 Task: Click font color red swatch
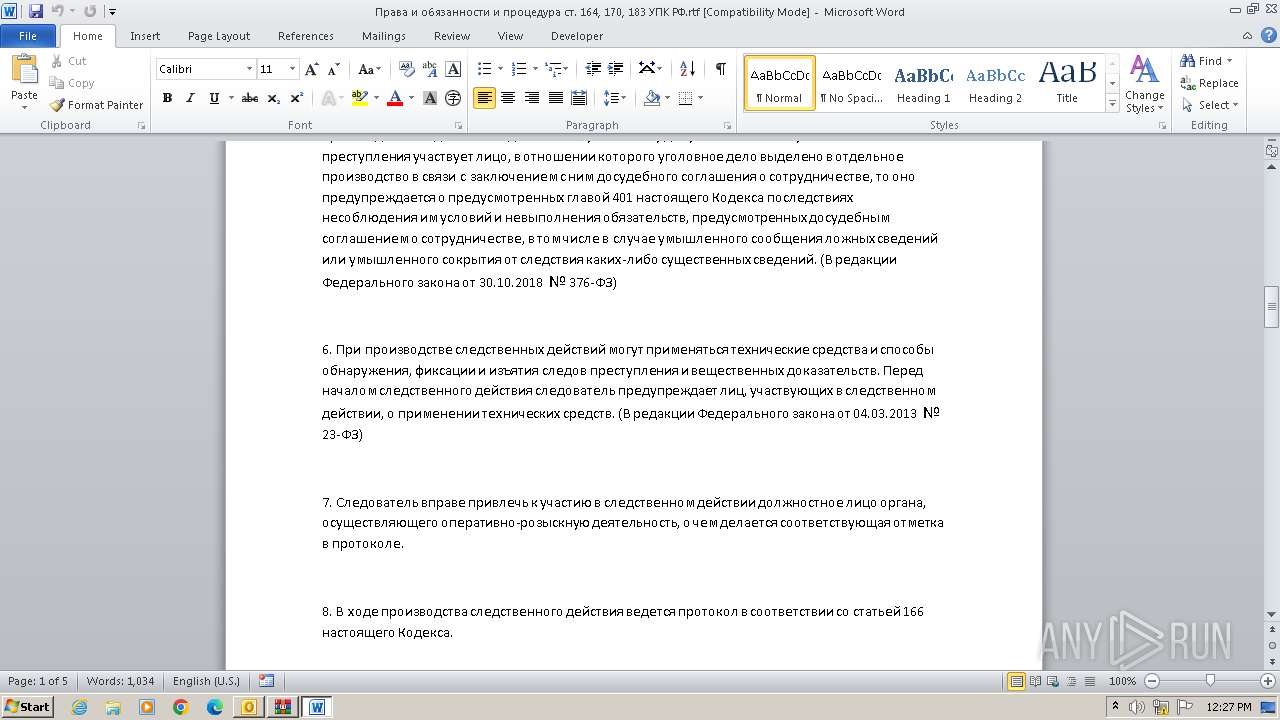pyautogui.click(x=394, y=98)
